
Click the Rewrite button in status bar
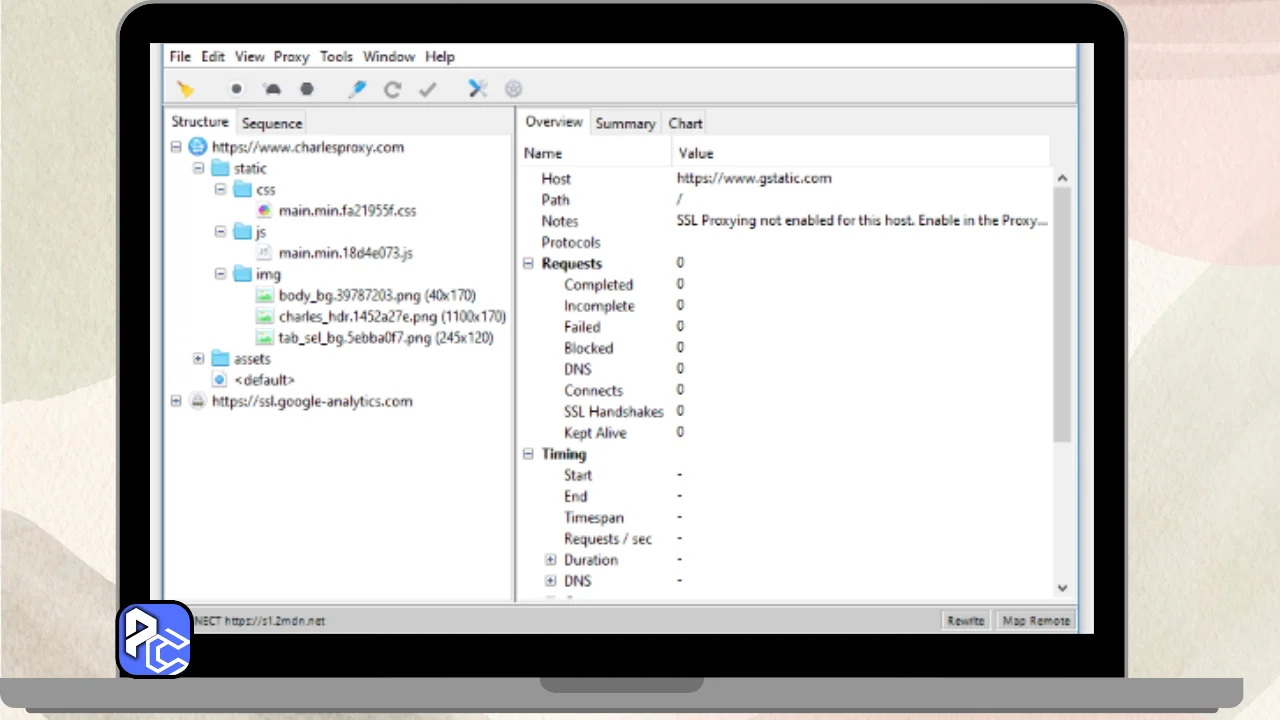[x=965, y=621]
